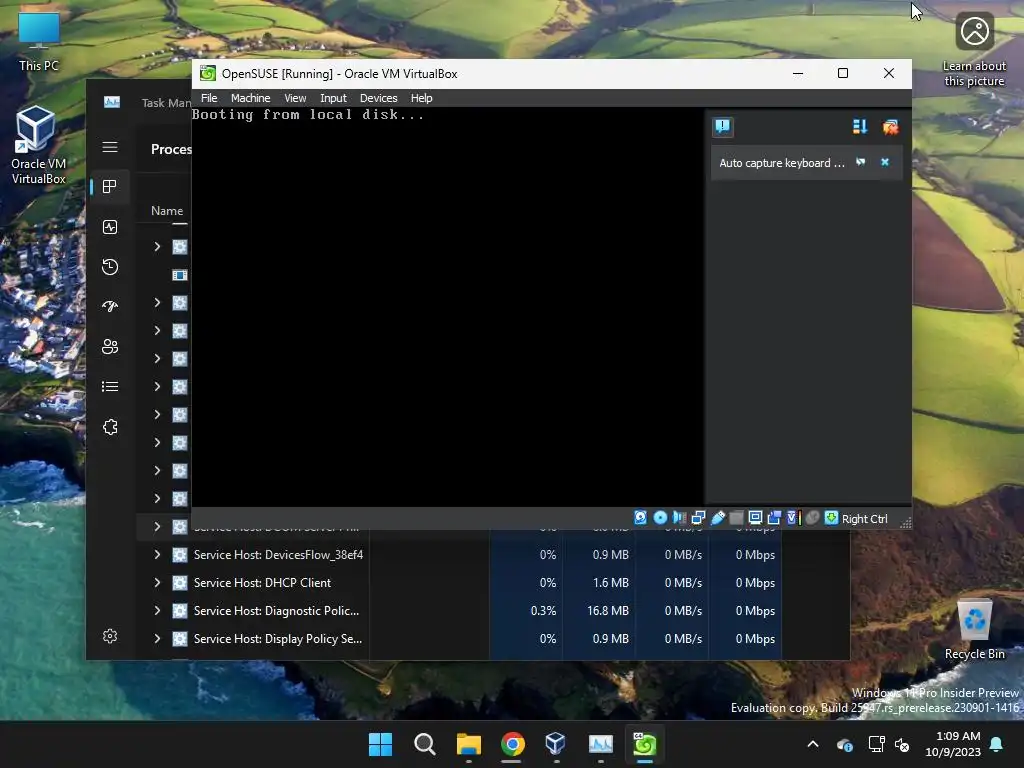The height and width of the screenshot is (768, 1024).
Task: Click the greyed mouse integration indicator
Action: [x=812, y=518]
